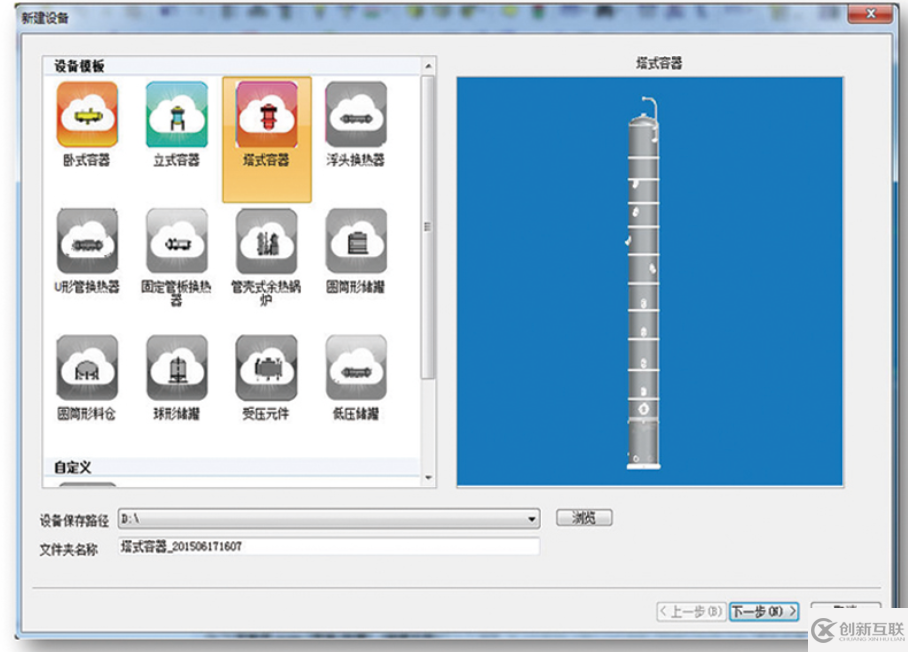Viewport: 908px width, 652px height.
Task: Select the 球形储罐 template icon
Action: point(177,368)
